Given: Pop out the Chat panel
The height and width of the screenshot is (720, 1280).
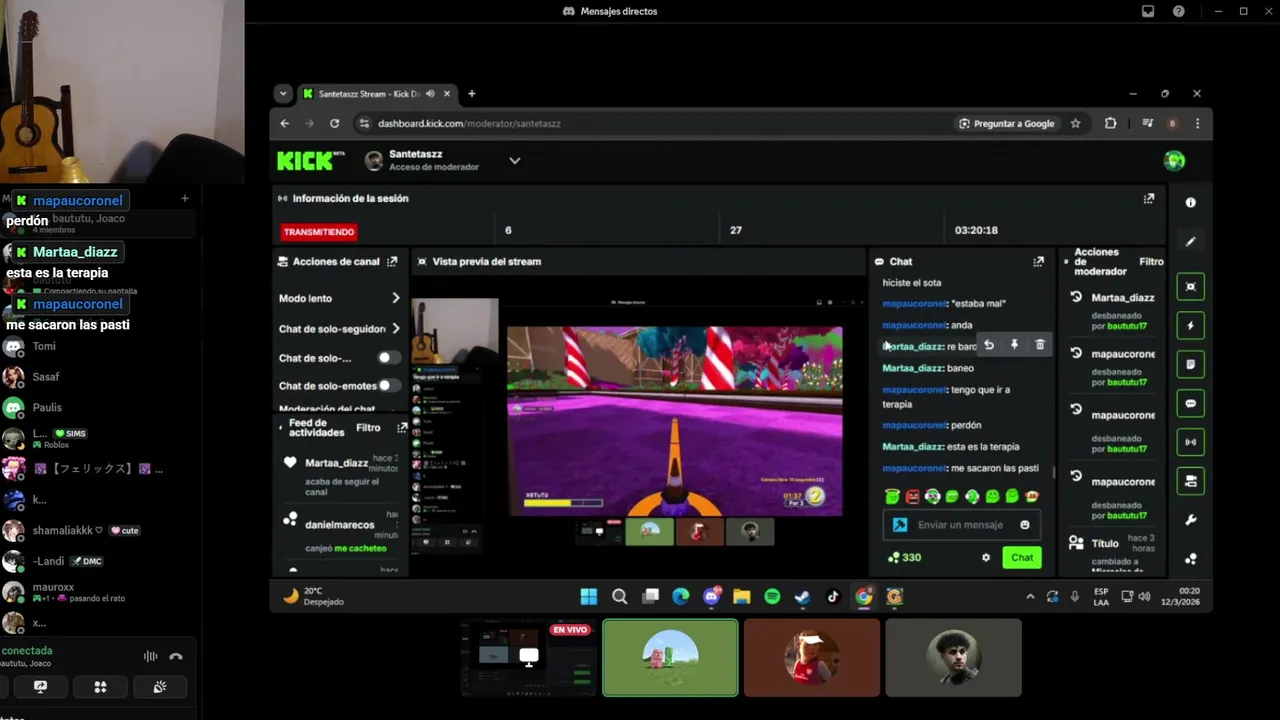Looking at the screenshot, I should coord(1038,261).
